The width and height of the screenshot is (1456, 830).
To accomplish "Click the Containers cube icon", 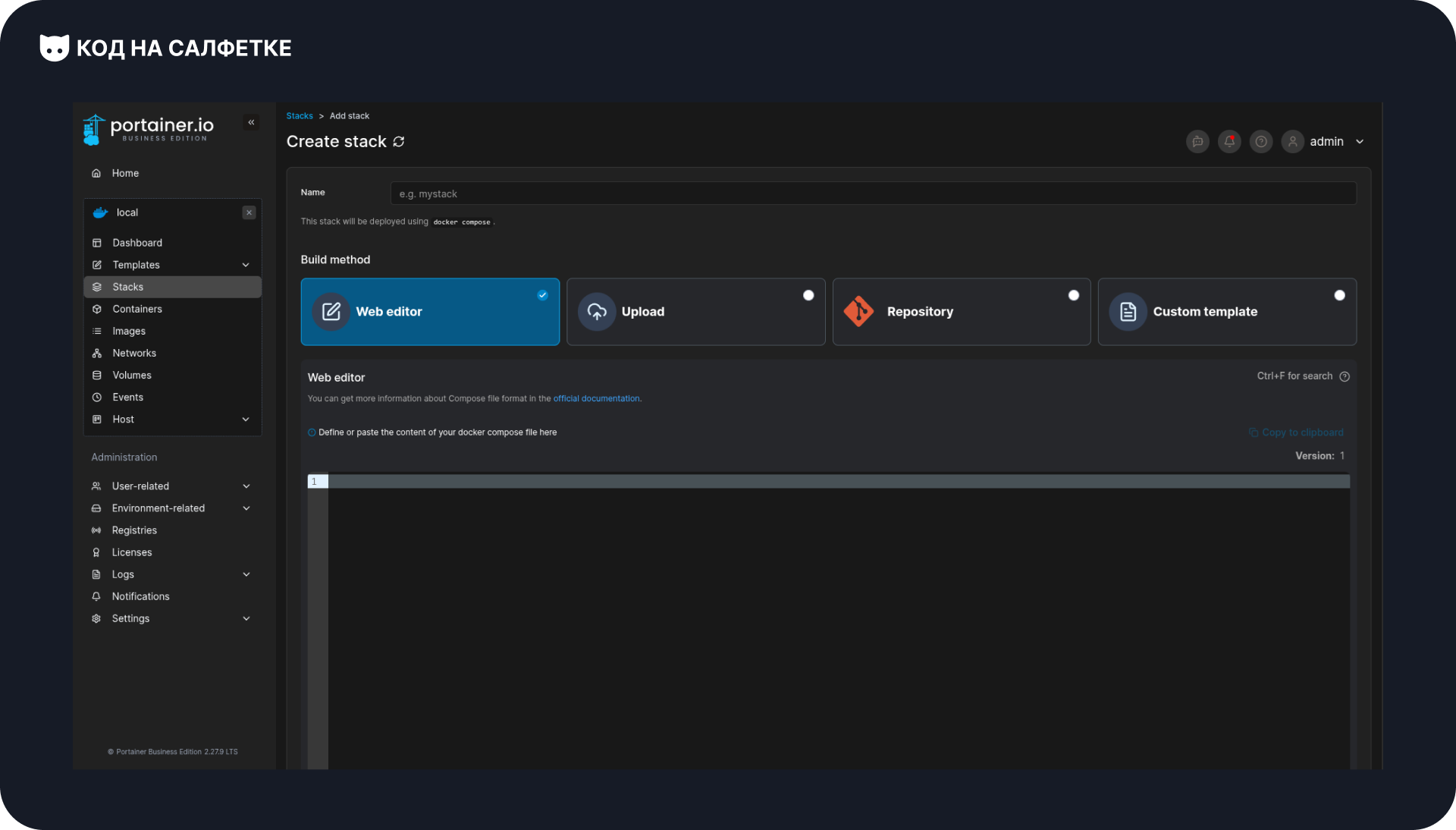I will point(97,309).
